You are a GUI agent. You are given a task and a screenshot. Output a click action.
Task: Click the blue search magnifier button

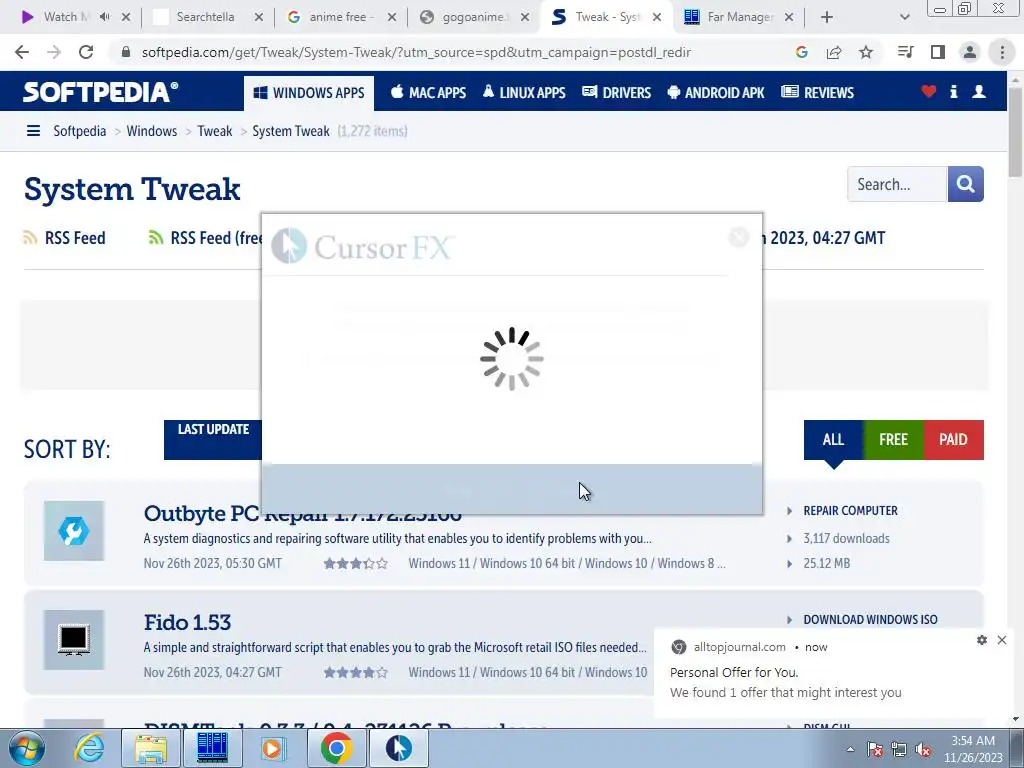point(965,184)
